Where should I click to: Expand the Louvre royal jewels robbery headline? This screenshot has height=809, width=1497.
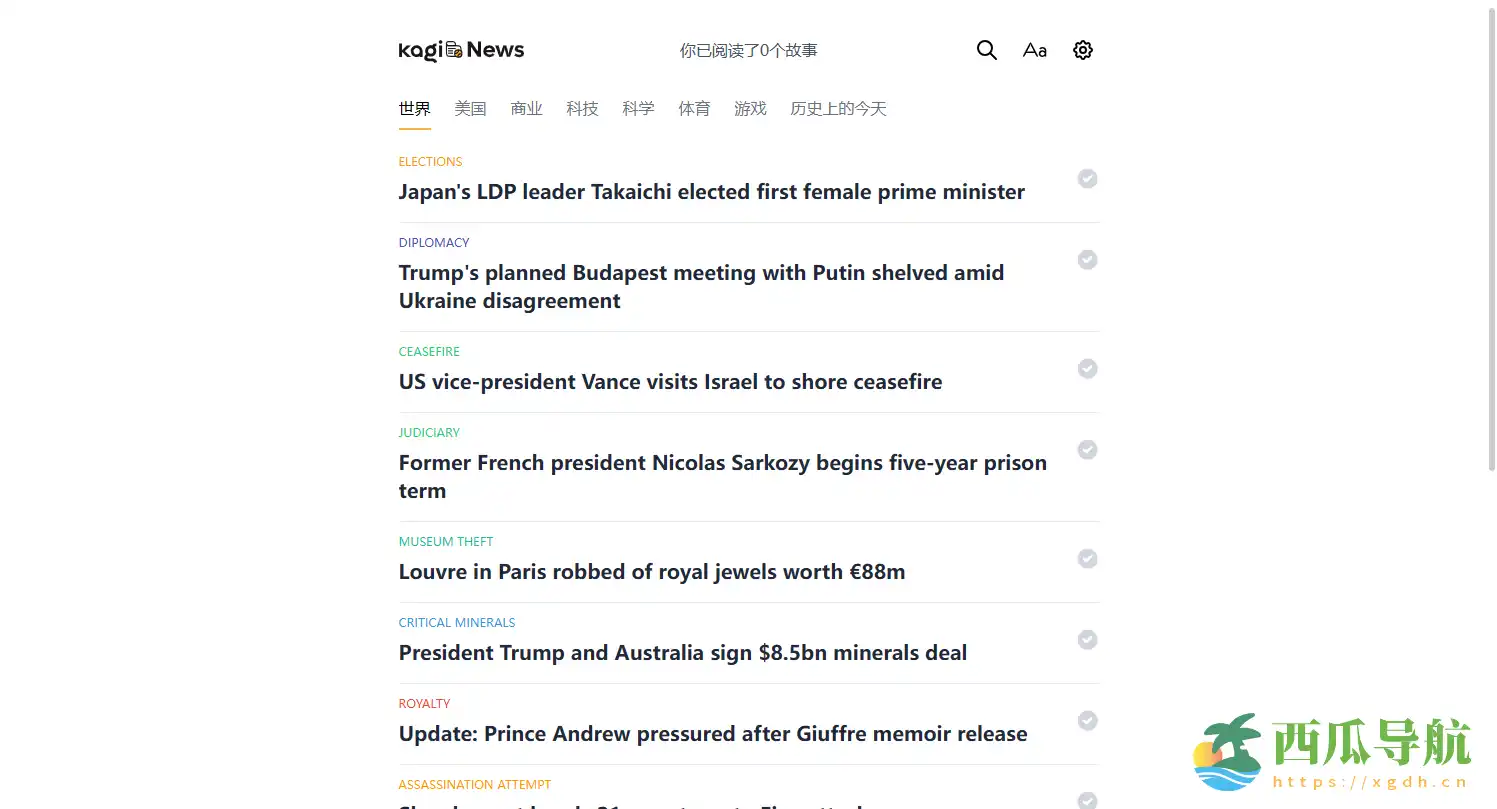click(x=651, y=572)
